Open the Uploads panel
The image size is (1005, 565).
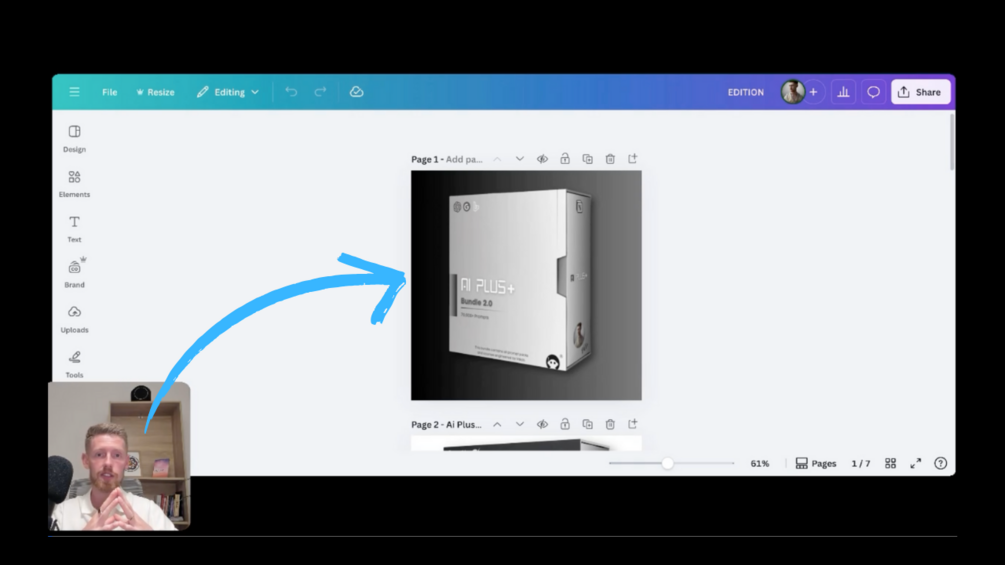(x=74, y=319)
